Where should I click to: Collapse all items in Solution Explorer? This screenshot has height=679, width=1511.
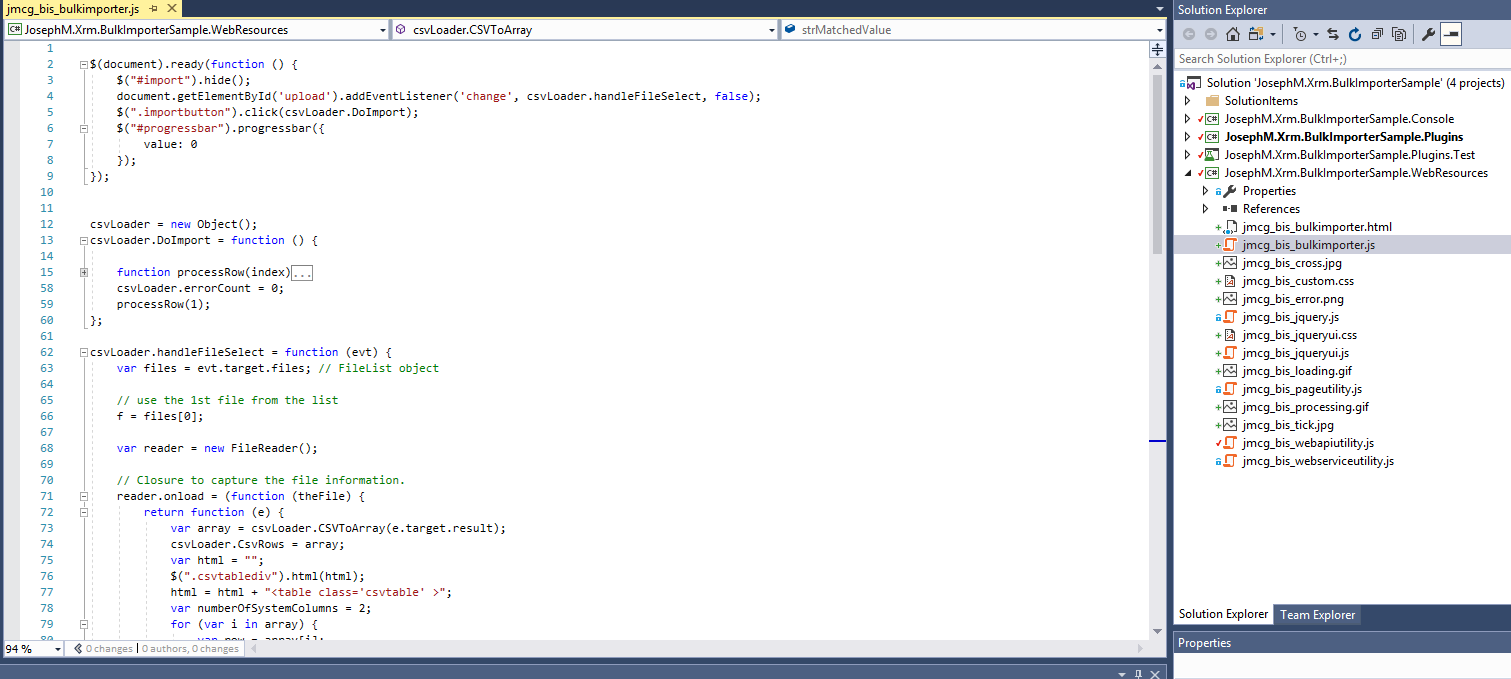pyautogui.click(x=1379, y=33)
